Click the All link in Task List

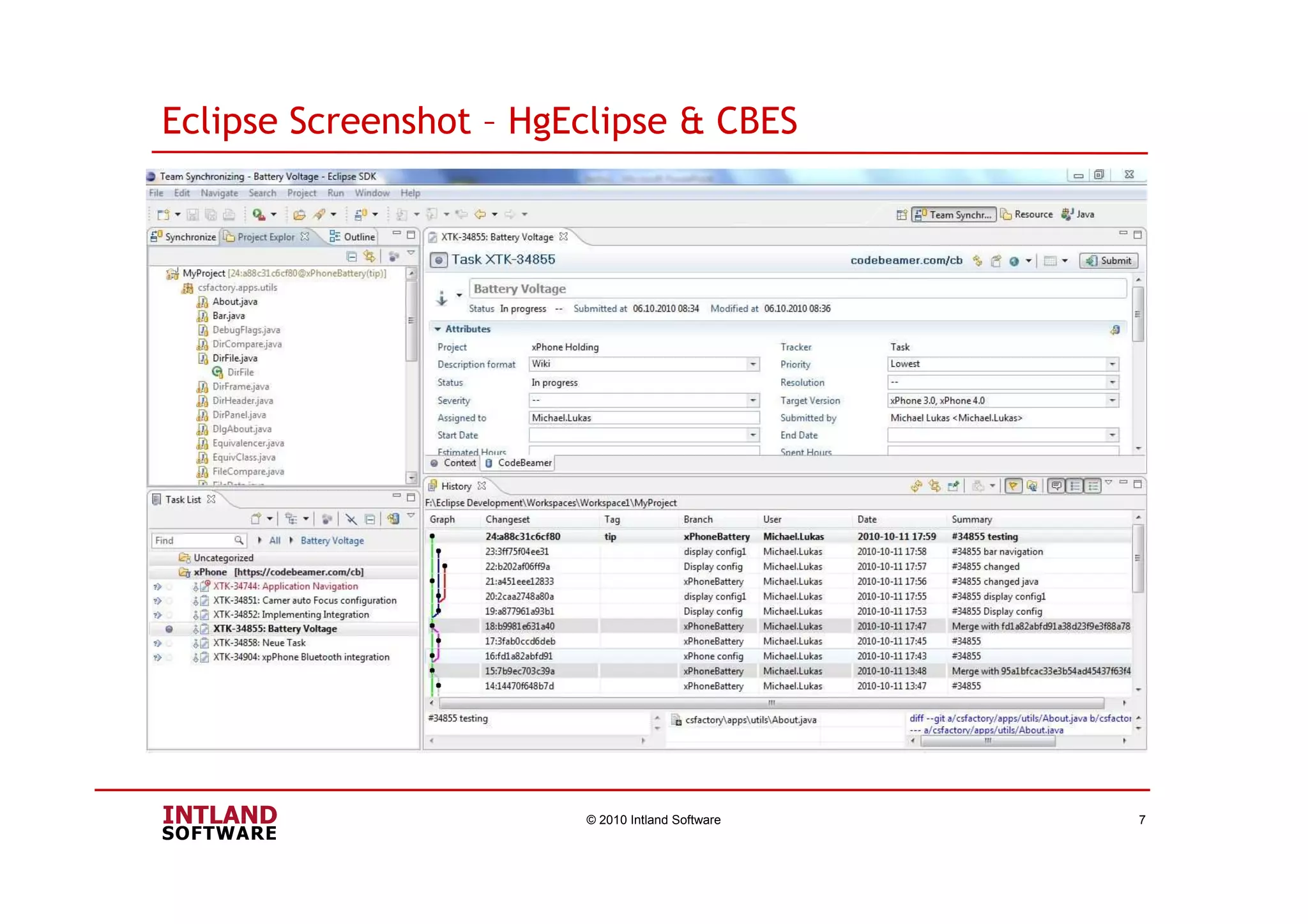pyautogui.click(x=275, y=541)
